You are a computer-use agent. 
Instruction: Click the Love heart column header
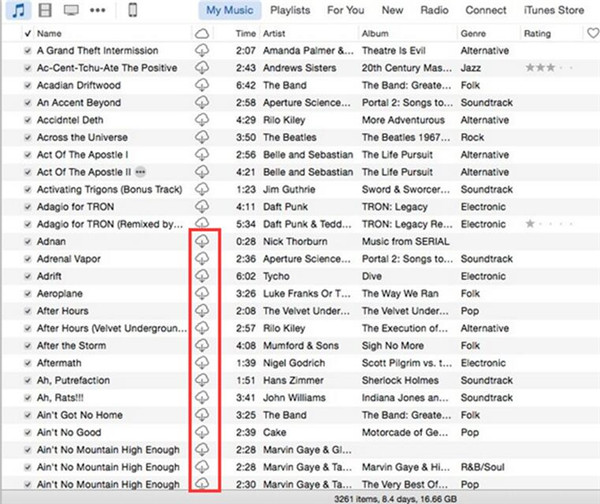[x=593, y=33]
